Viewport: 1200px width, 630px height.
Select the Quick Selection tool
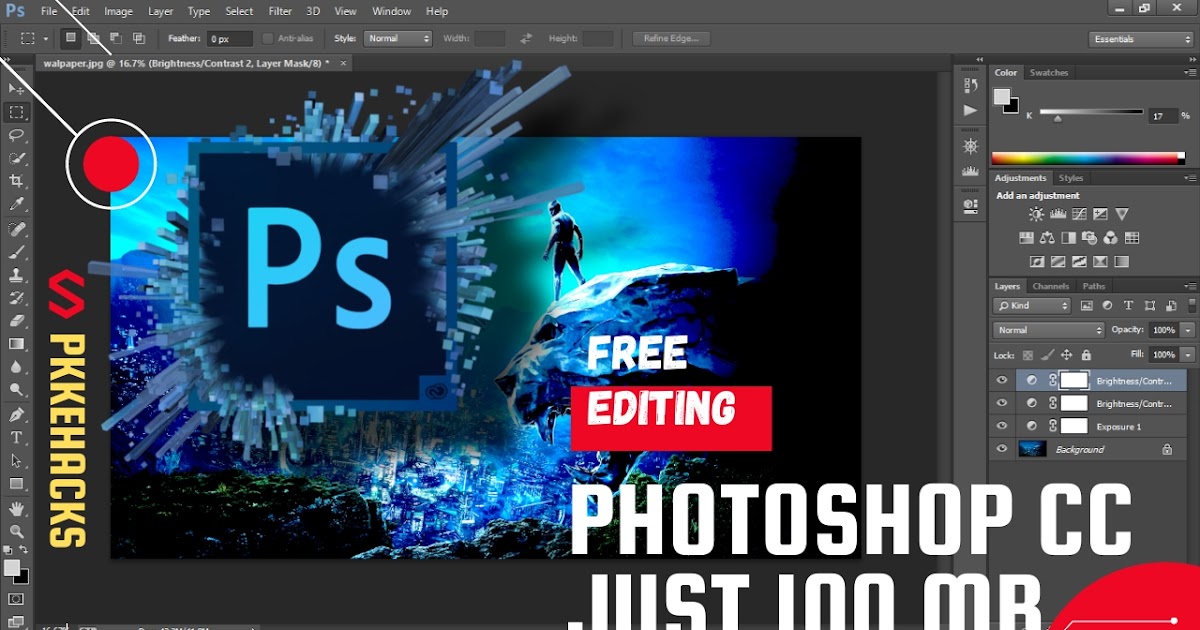(x=17, y=158)
